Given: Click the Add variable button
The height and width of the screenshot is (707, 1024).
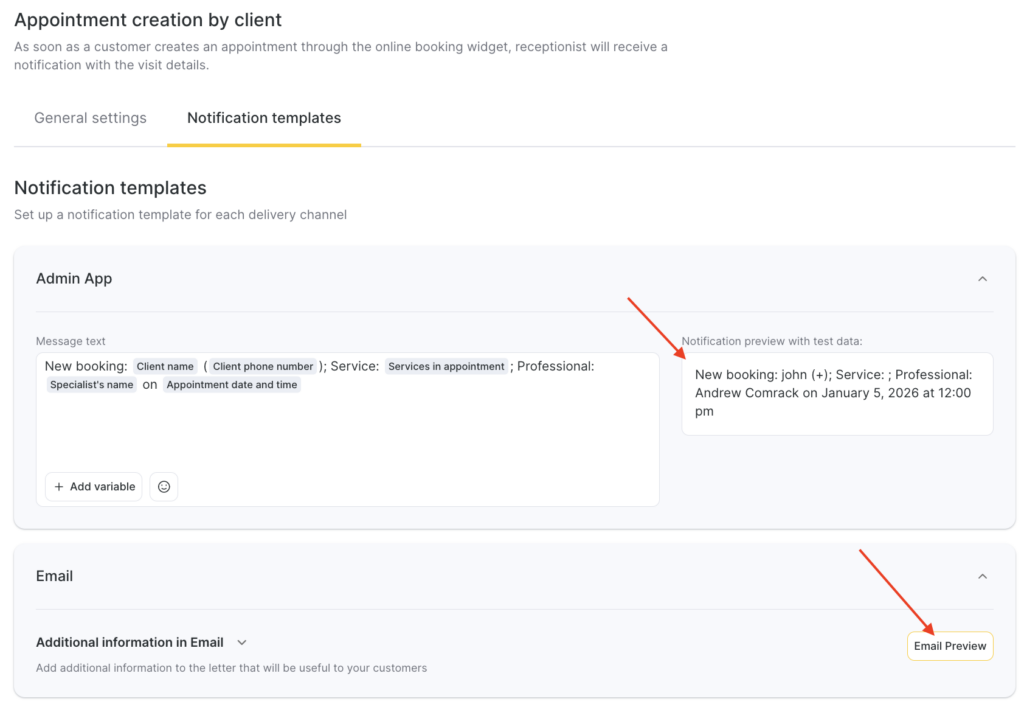Looking at the screenshot, I should (94, 487).
